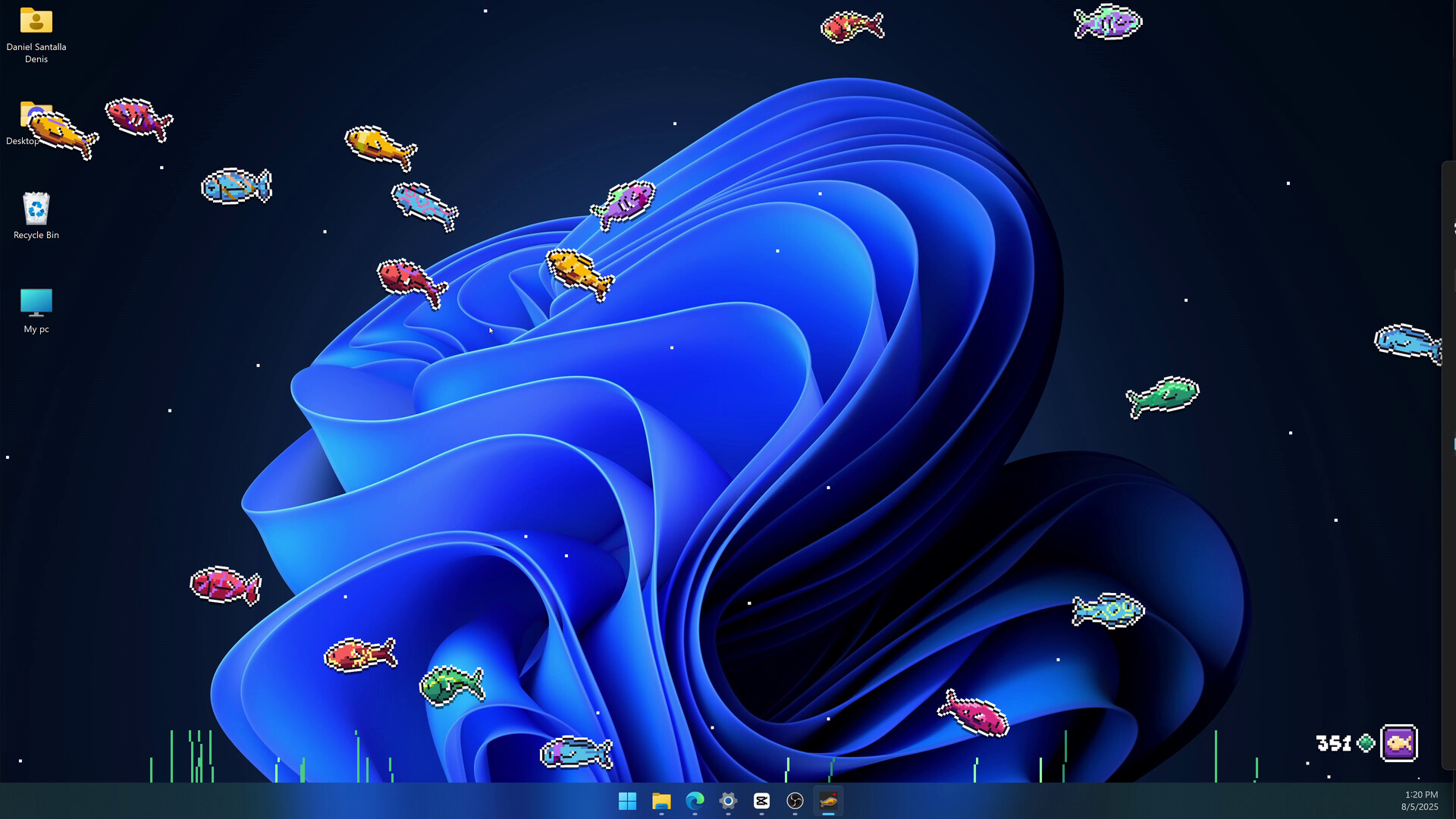Image resolution: width=1456 pixels, height=819 pixels.
Task: Open File Explorer from the taskbar
Action: click(661, 801)
